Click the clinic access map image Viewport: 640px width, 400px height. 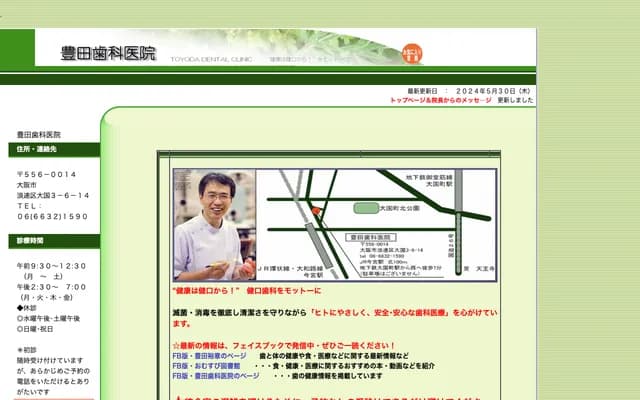[x=376, y=225]
